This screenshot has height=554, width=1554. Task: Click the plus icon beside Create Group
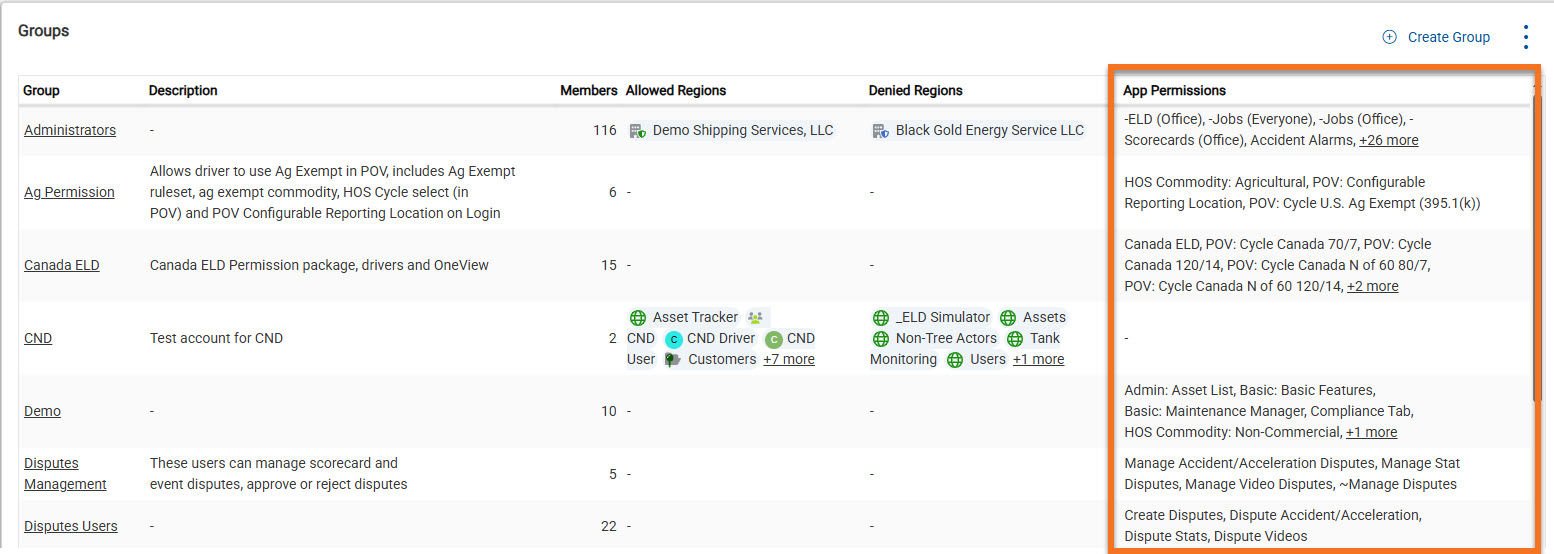tap(1389, 37)
